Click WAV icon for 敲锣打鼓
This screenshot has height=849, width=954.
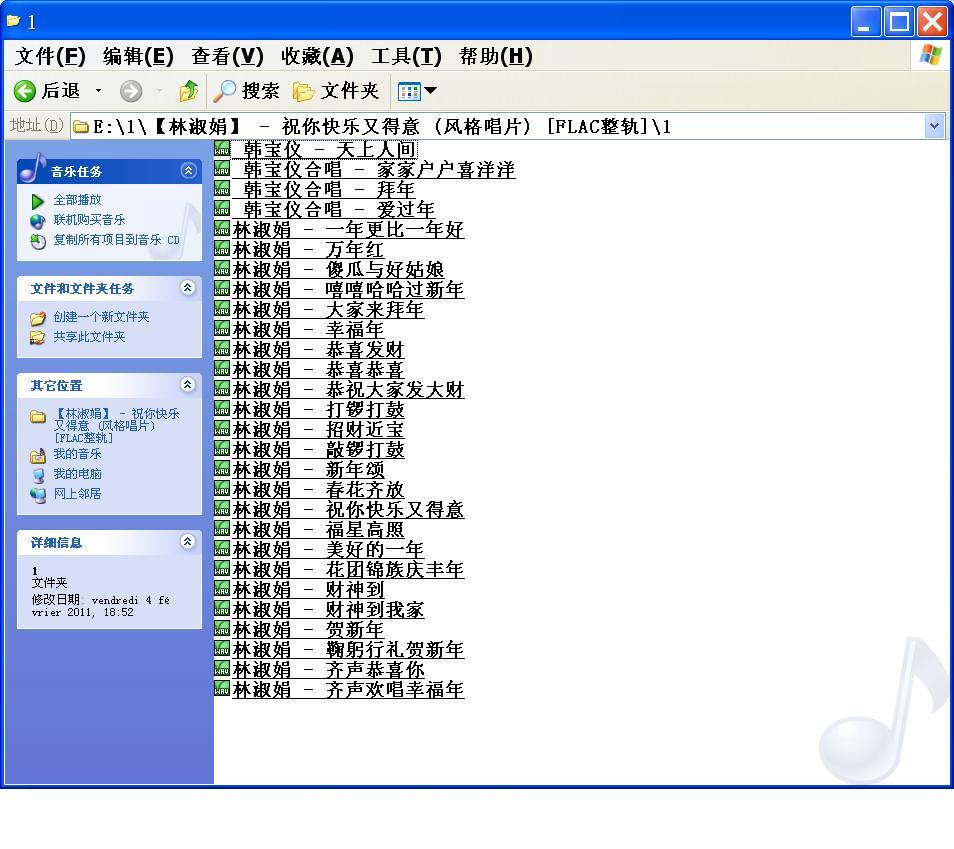222,450
